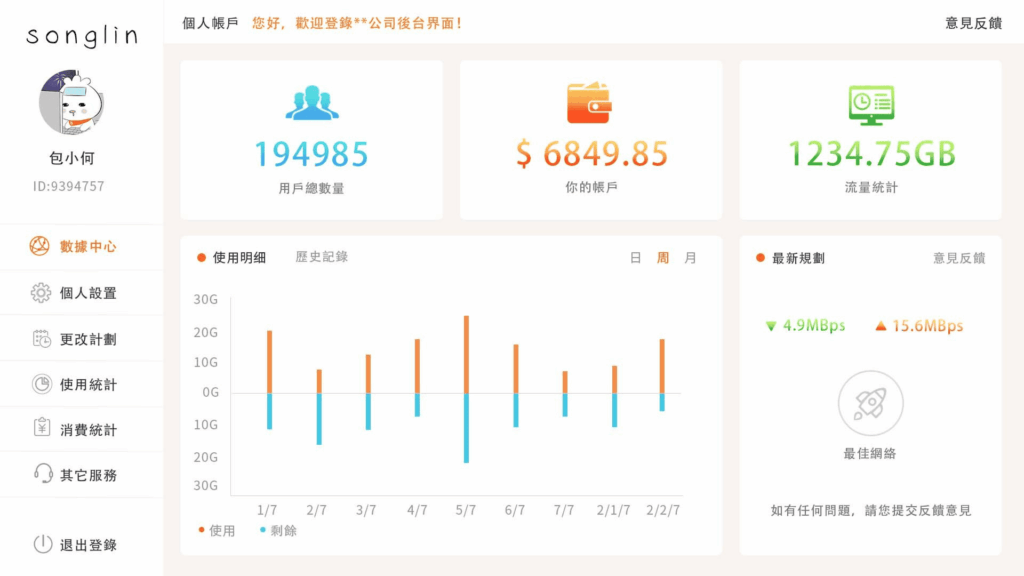Click the blue 剩餘 legend dot
The width and height of the screenshot is (1024, 576).
pos(263,530)
